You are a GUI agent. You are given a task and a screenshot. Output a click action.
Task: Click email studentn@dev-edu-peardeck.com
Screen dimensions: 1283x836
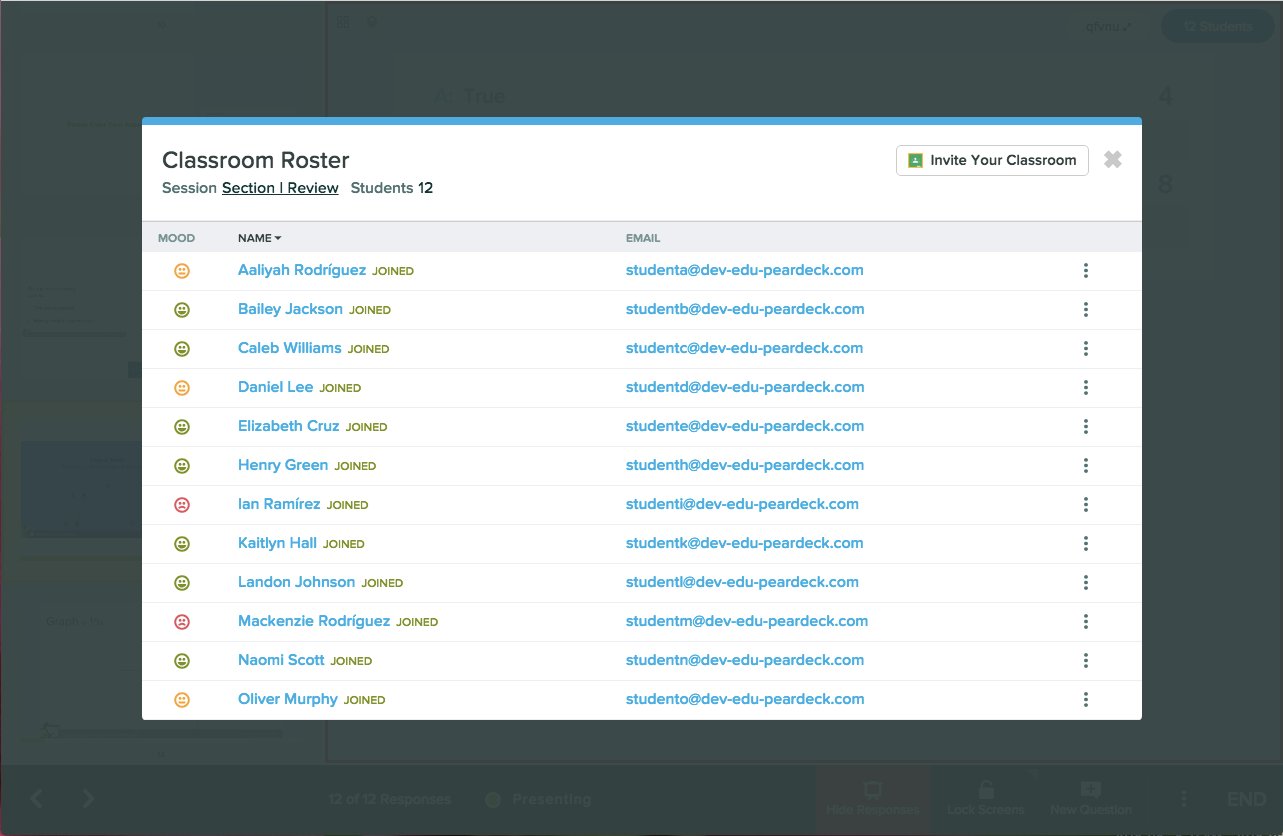point(745,660)
